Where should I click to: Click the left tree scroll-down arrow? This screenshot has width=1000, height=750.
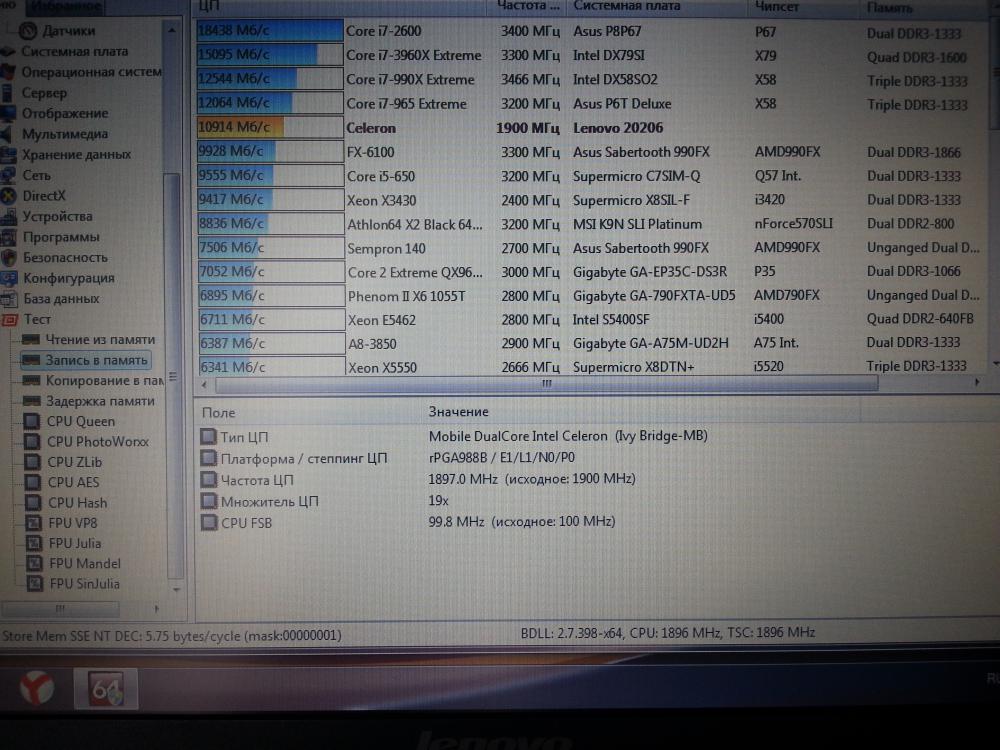tap(176, 589)
